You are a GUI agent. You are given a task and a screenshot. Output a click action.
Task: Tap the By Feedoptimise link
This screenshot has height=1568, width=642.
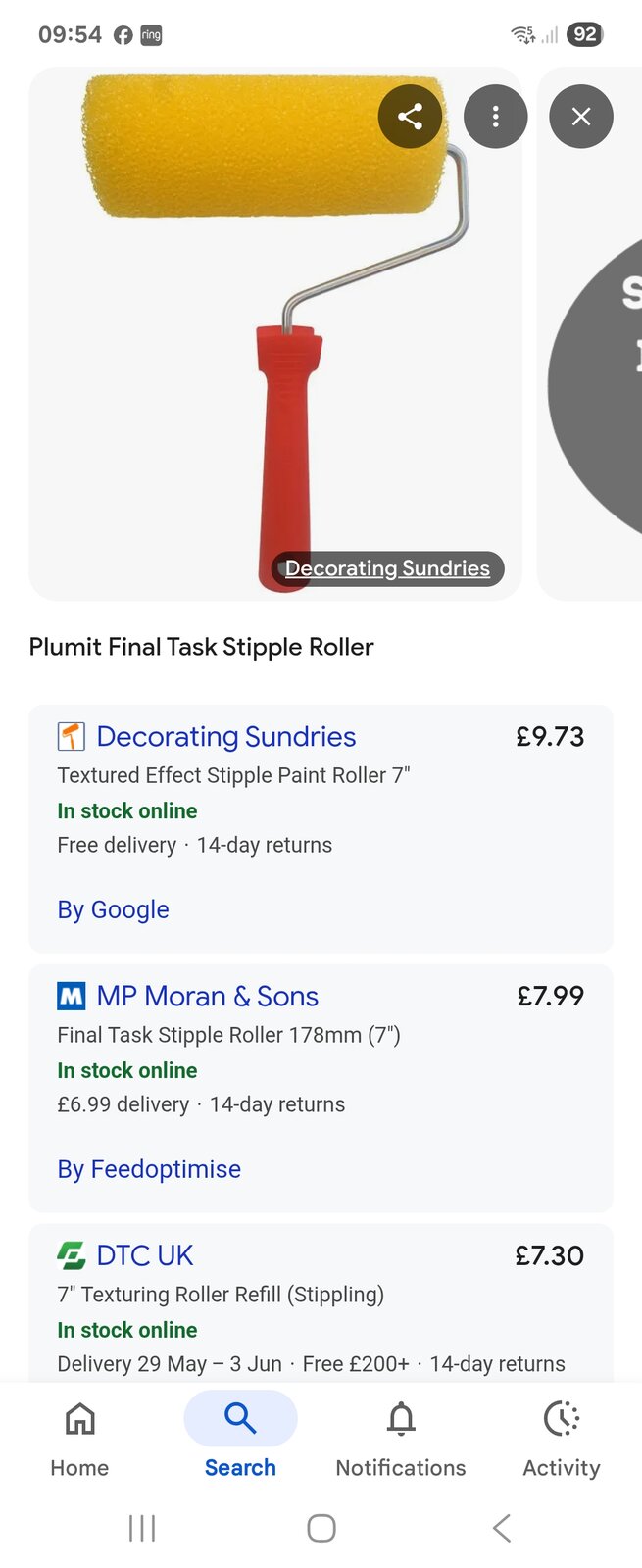149,1169
